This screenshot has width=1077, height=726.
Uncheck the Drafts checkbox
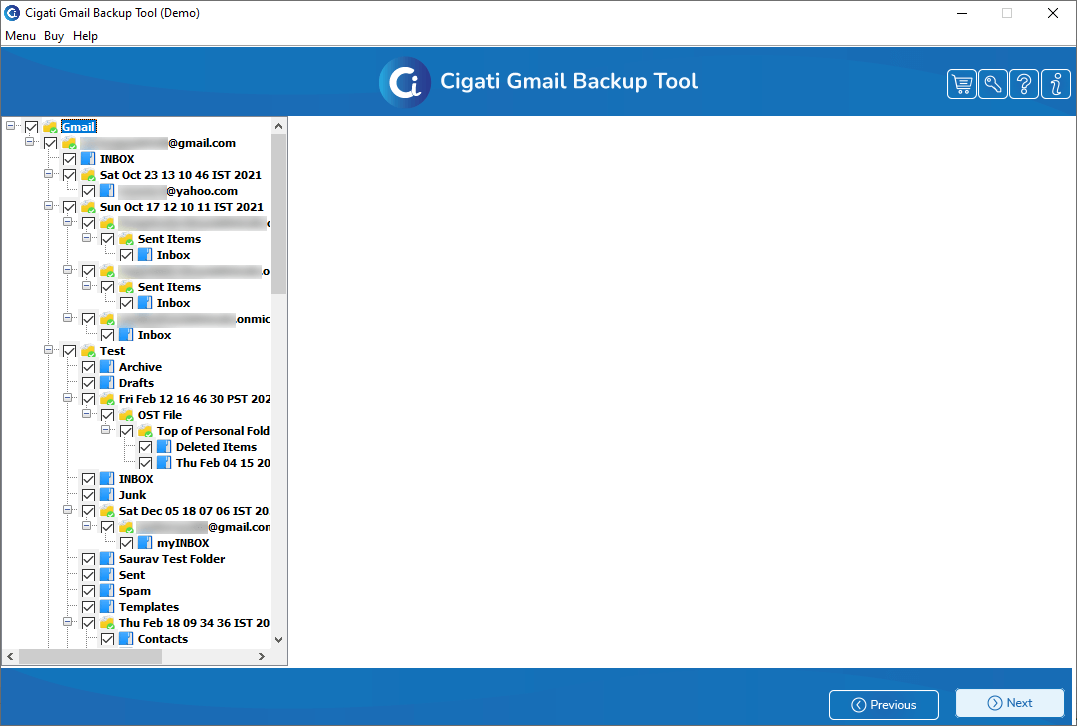[x=89, y=383]
